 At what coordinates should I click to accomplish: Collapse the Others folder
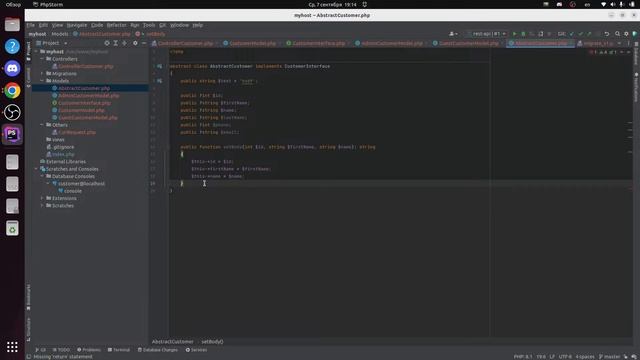[x=42, y=125]
